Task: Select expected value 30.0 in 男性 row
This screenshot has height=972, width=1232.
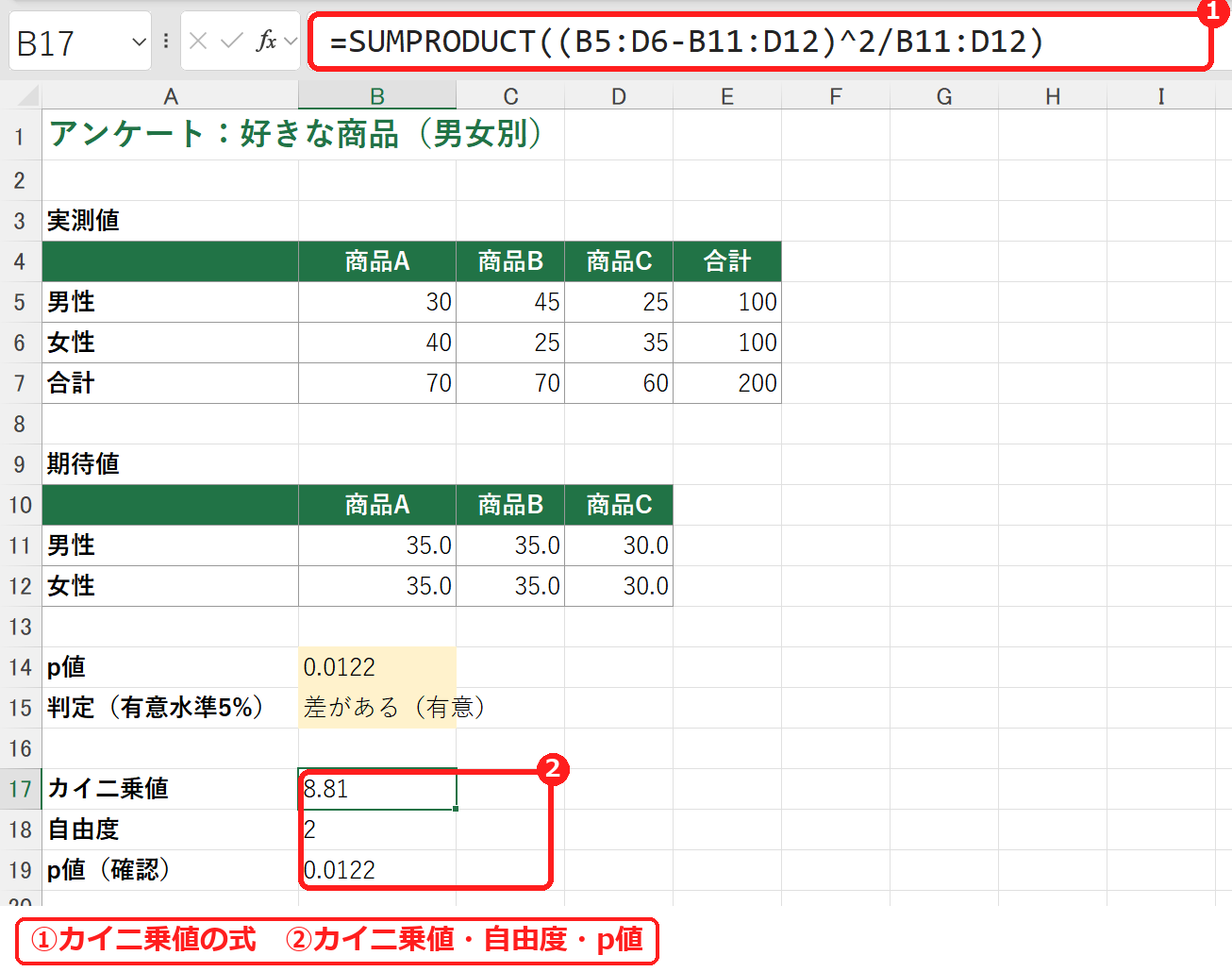Action: (619, 545)
